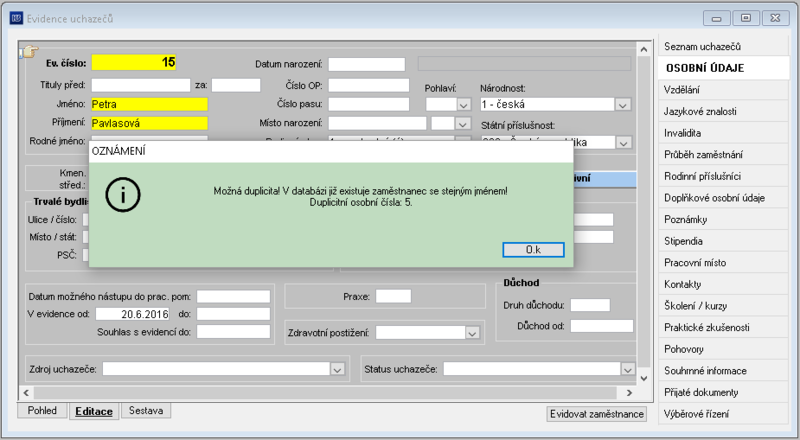Click the titles 'za' field
This screenshot has height=440, width=800.
pyautogui.click(x=236, y=85)
